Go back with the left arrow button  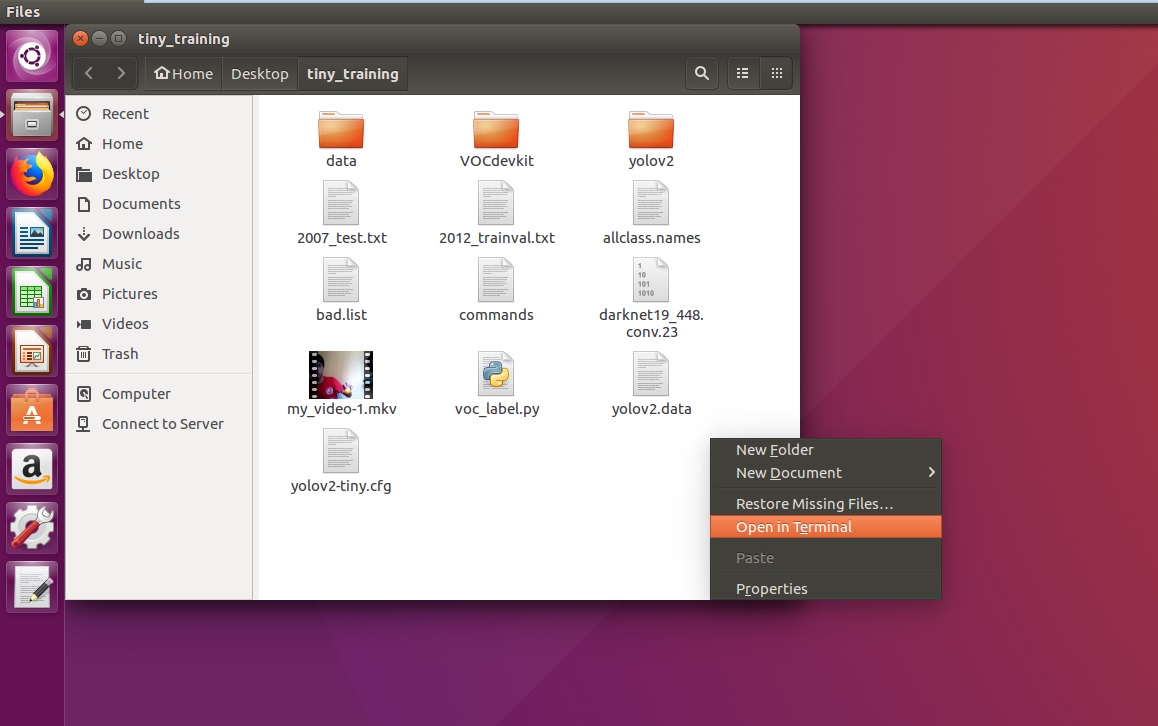click(89, 73)
